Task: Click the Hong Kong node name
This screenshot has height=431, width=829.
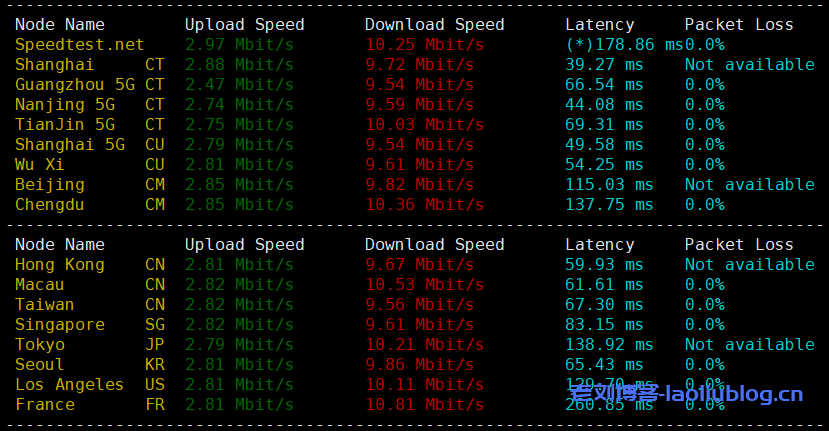Action: [x=60, y=264]
